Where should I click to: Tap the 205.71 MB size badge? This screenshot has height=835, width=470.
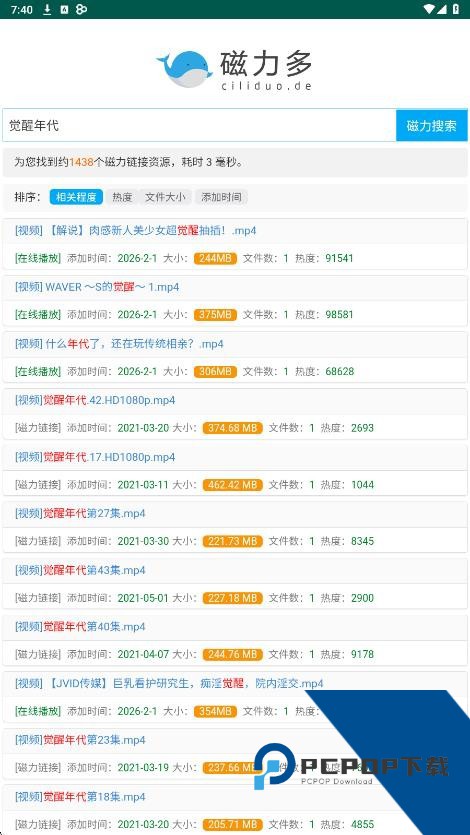click(x=233, y=824)
